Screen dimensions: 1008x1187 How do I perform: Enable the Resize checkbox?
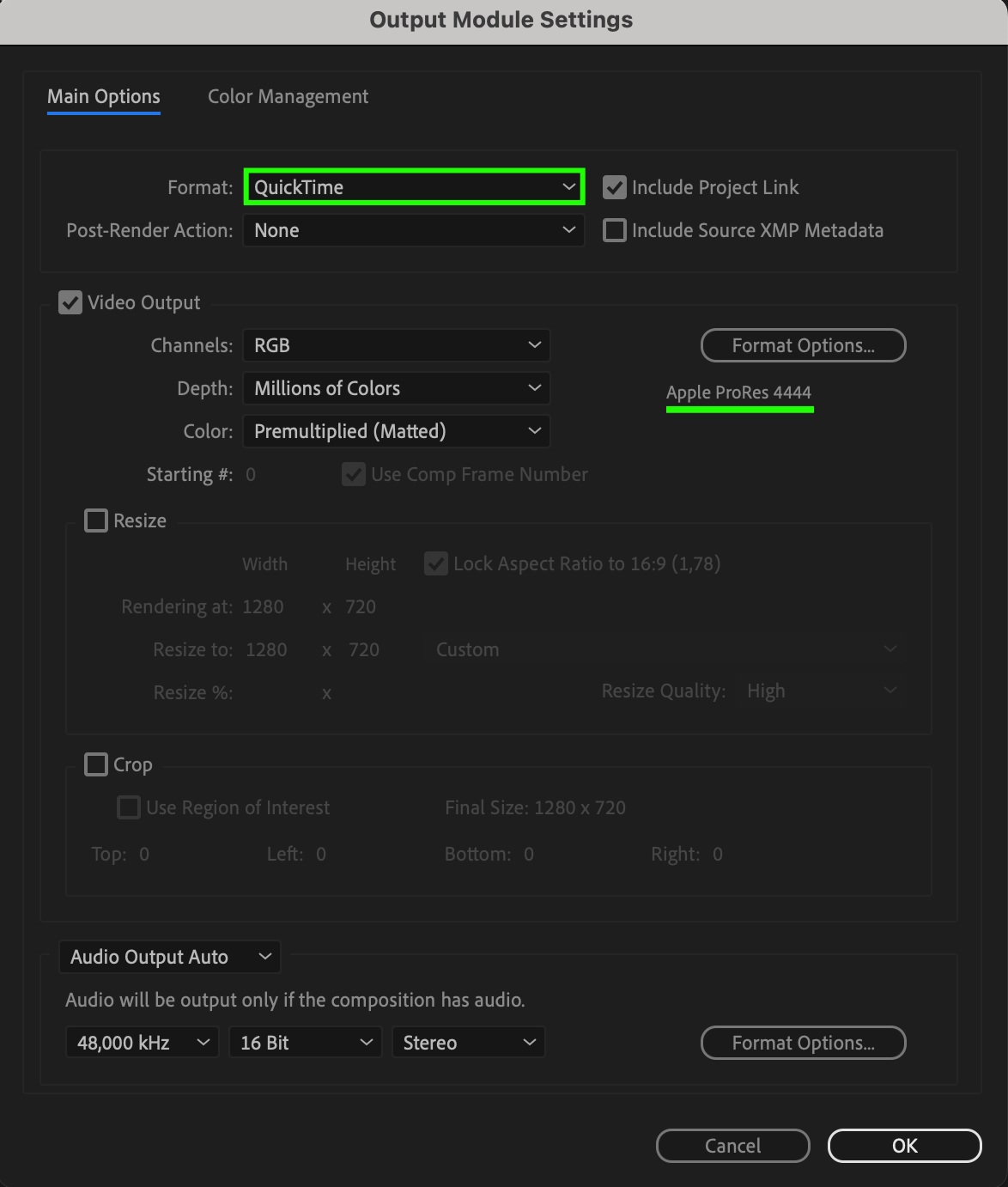point(96,520)
